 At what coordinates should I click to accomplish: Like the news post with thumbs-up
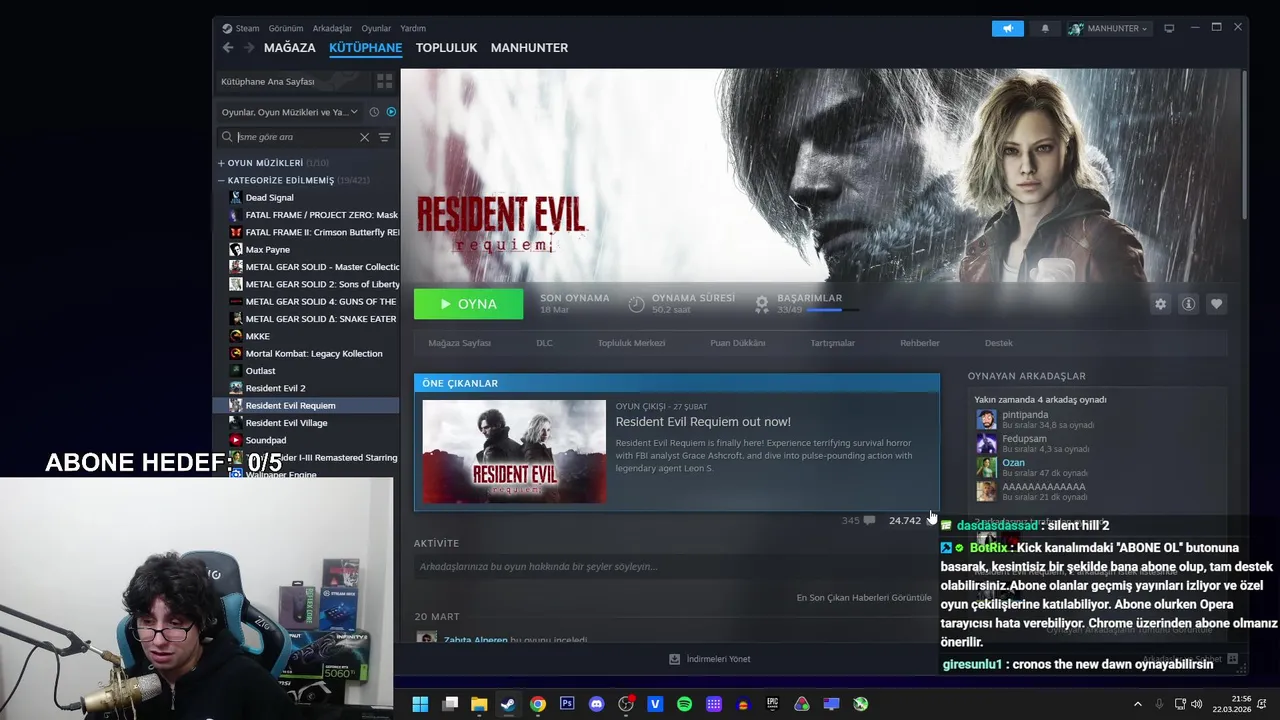[931, 520]
